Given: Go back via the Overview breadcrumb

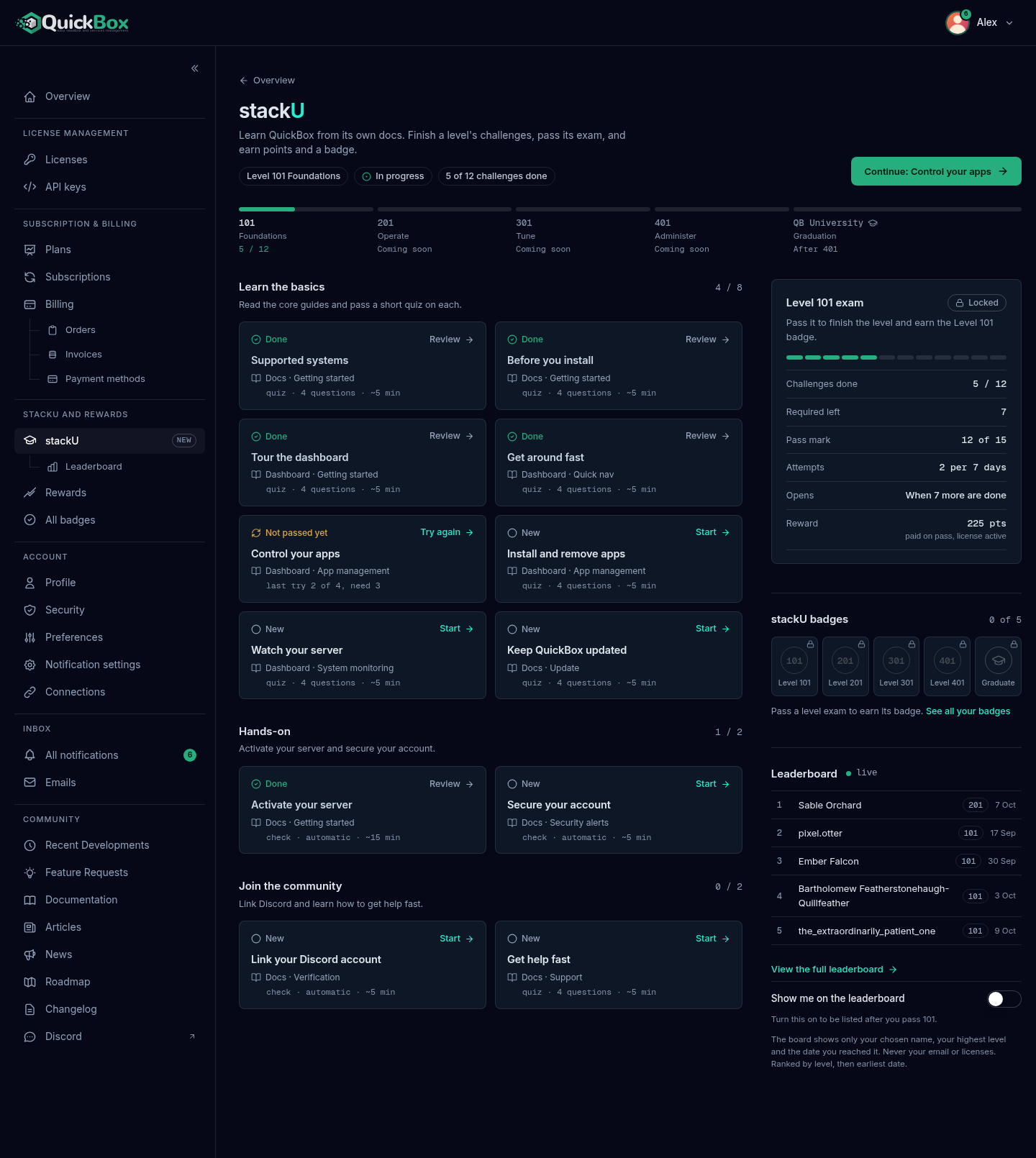Looking at the screenshot, I should pos(267,81).
